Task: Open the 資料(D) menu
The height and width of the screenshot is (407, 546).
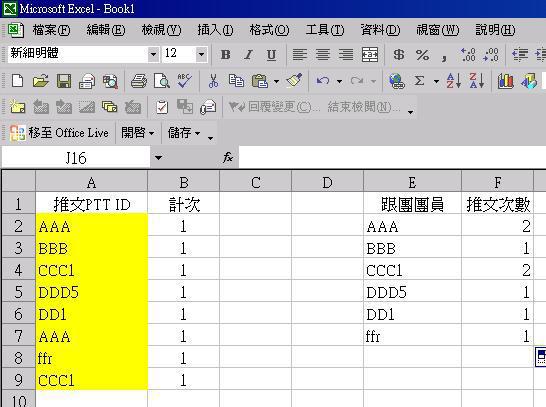Action: click(x=380, y=30)
